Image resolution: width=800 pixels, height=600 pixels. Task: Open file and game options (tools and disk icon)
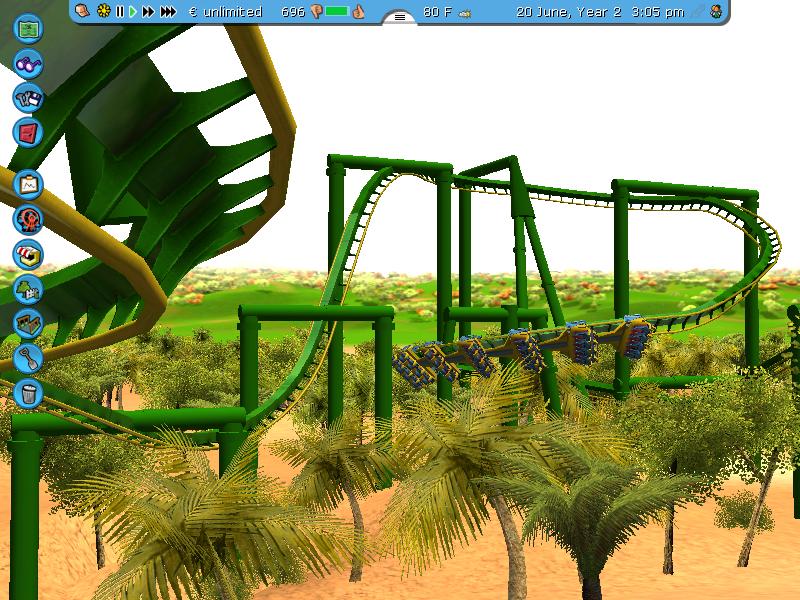click(x=28, y=98)
